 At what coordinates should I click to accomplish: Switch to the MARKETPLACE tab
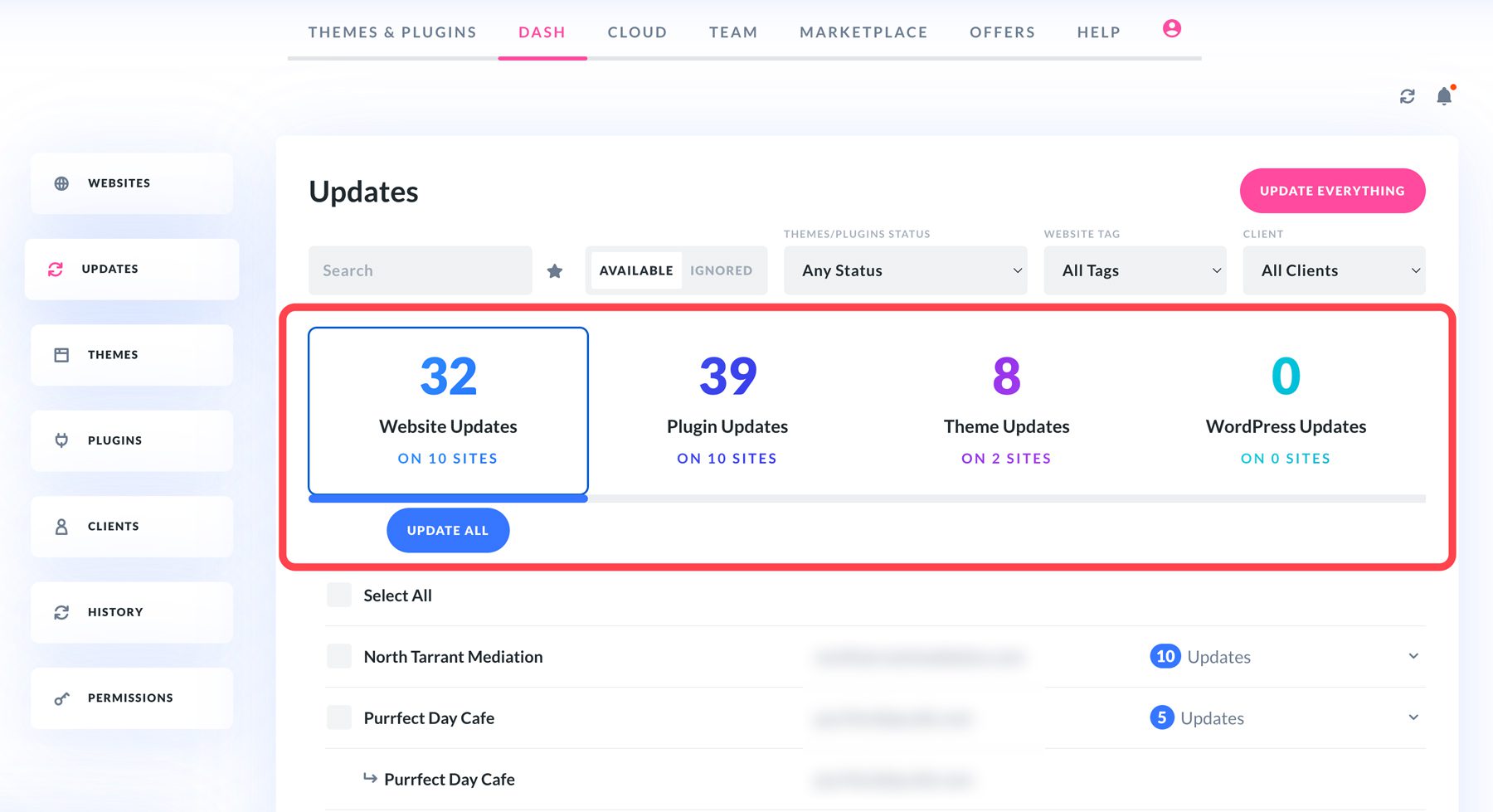pyautogui.click(x=863, y=32)
